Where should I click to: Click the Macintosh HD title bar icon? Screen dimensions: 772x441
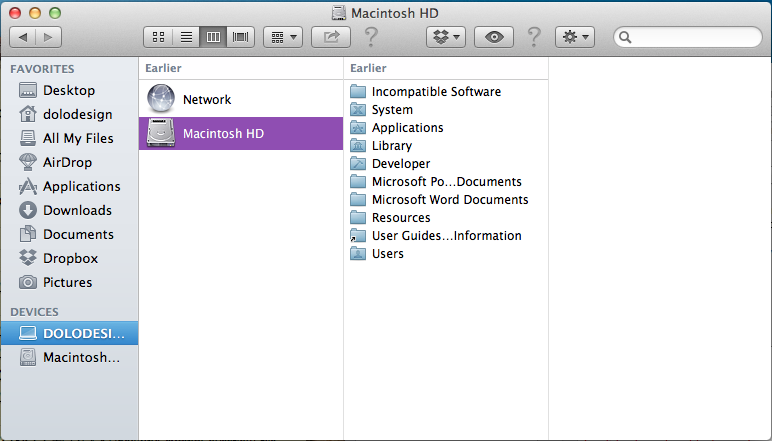[339, 13]
